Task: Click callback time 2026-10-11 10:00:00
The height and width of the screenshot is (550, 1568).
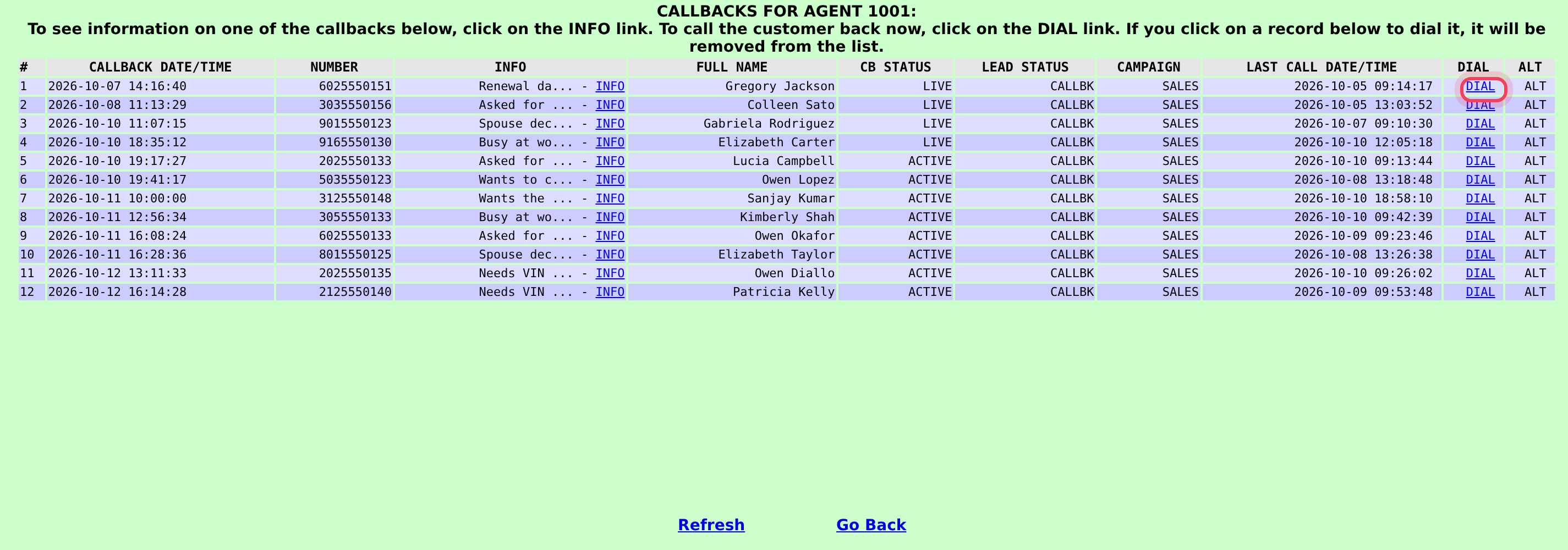Action: [x=117, y=199]
